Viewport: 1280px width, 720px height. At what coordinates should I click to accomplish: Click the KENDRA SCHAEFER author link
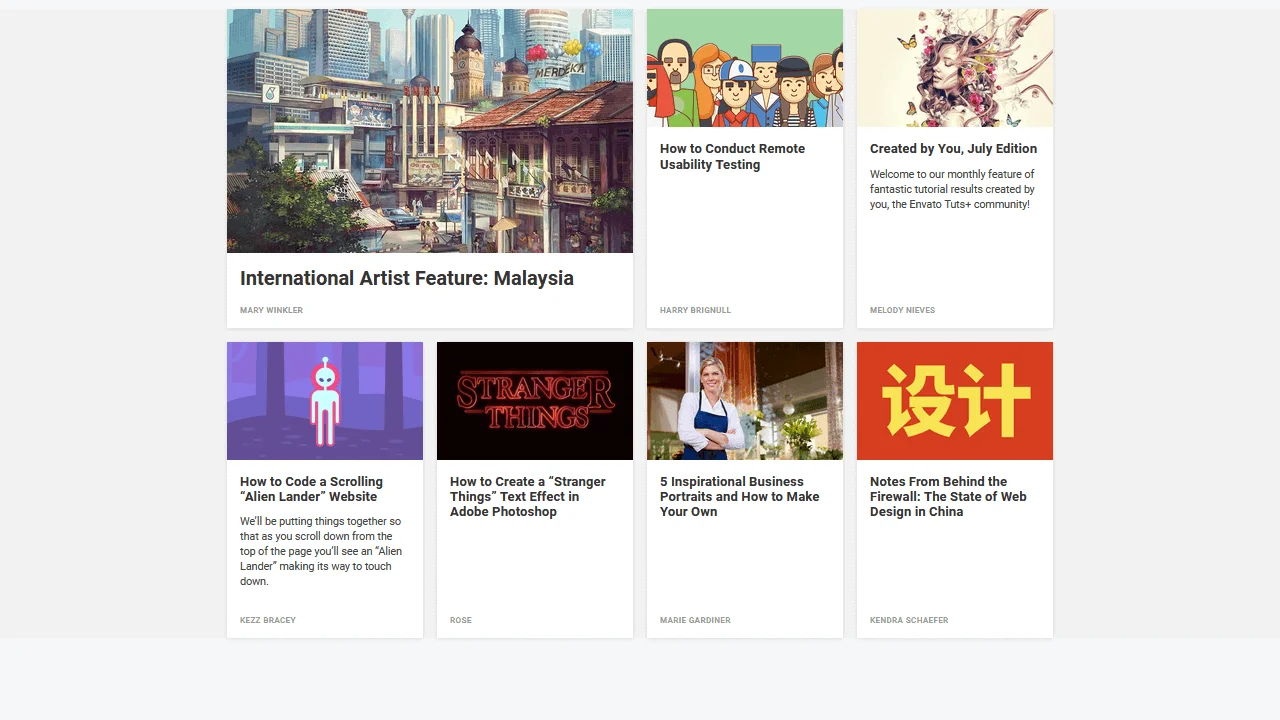tap(909, 620)
